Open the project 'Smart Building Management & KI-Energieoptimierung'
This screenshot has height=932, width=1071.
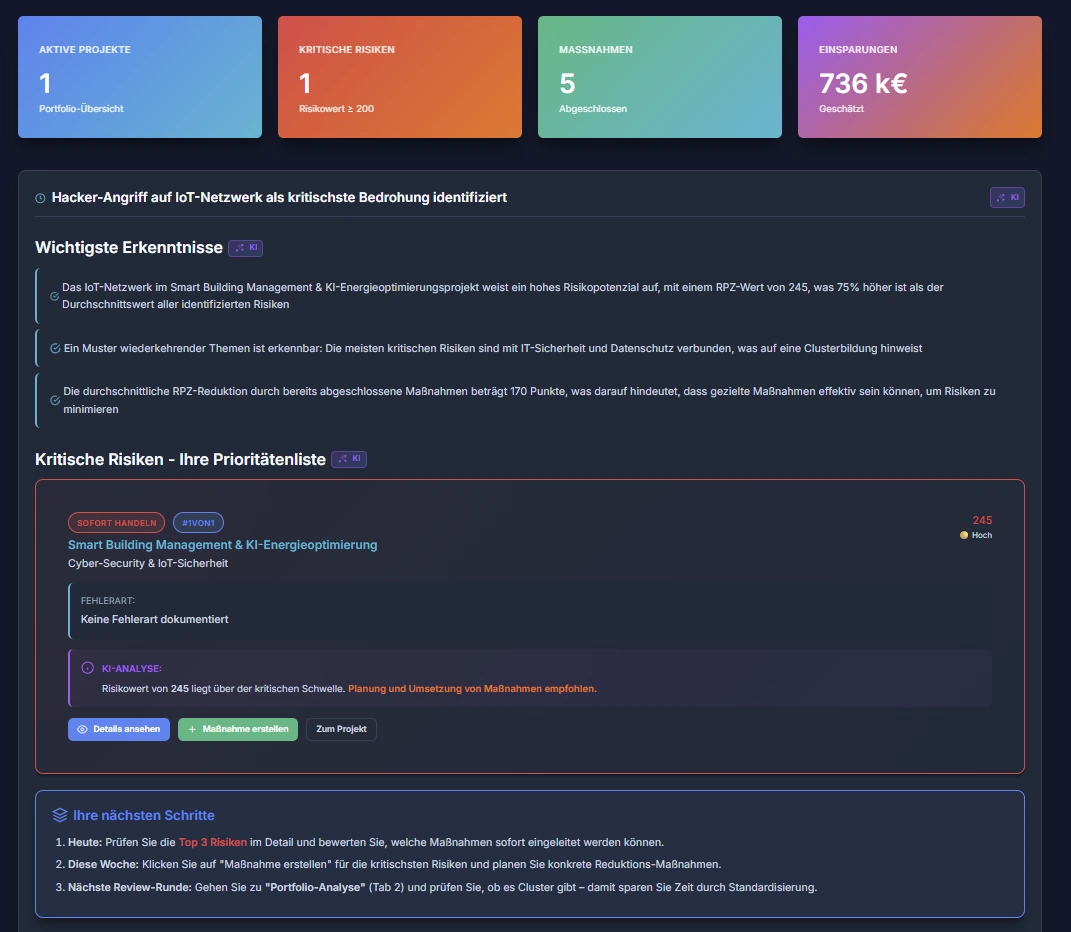pyautogui.click(x=222, y=544)
